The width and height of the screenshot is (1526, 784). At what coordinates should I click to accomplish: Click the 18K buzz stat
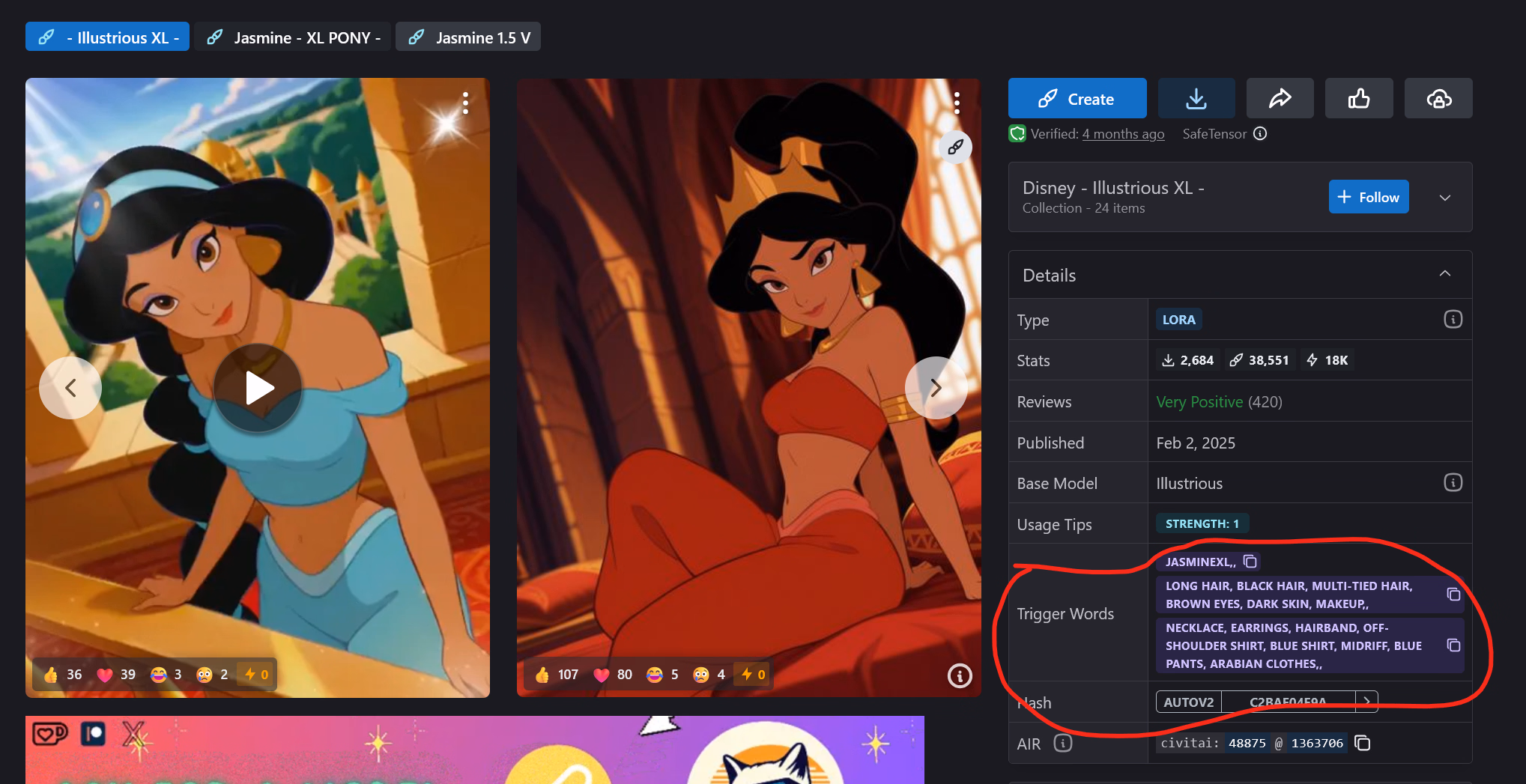point(1327,360)
